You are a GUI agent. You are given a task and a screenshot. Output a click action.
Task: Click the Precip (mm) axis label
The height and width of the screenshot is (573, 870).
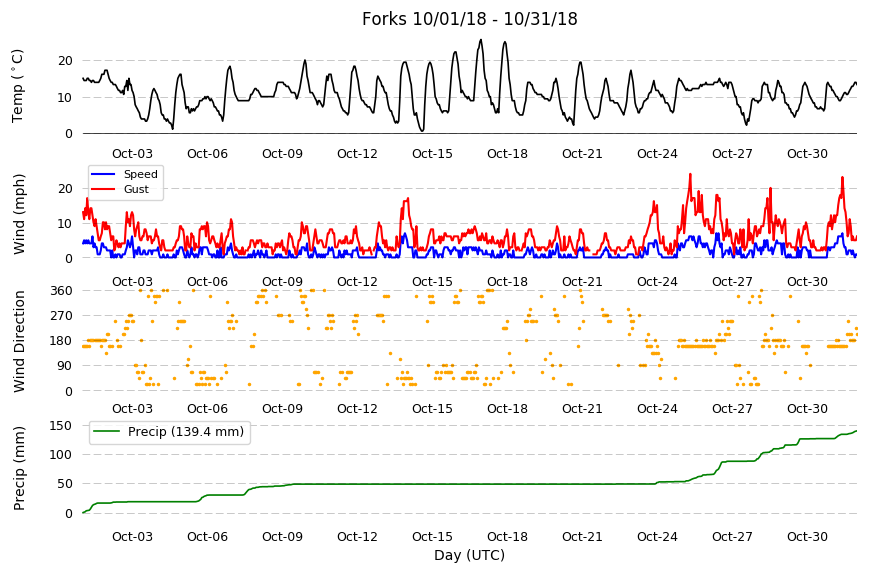pyautogui.click(x=19, y=468)
